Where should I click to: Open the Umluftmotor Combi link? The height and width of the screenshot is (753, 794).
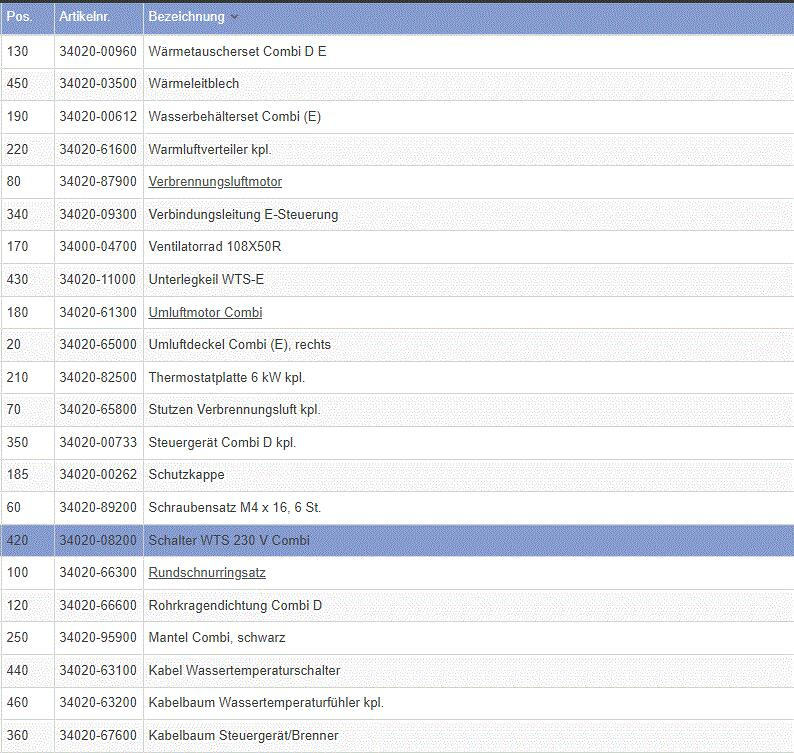click(205, 312)
